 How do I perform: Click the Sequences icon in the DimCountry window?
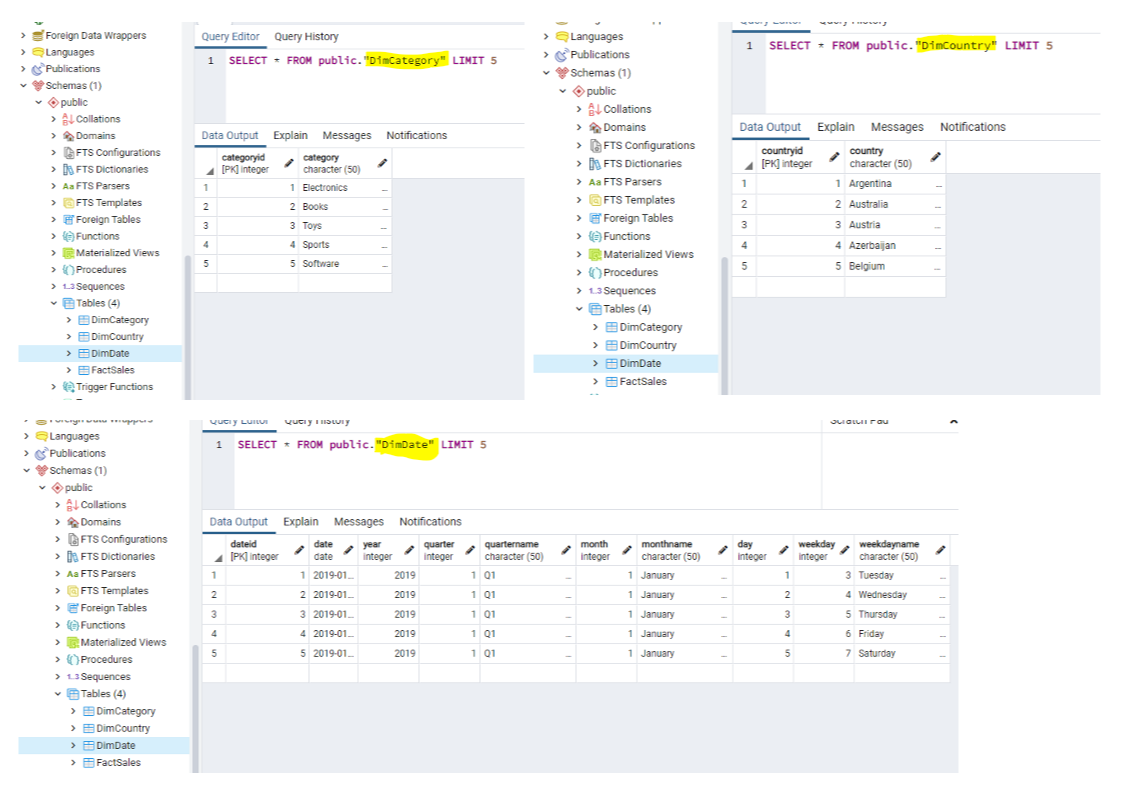point(595,291)
